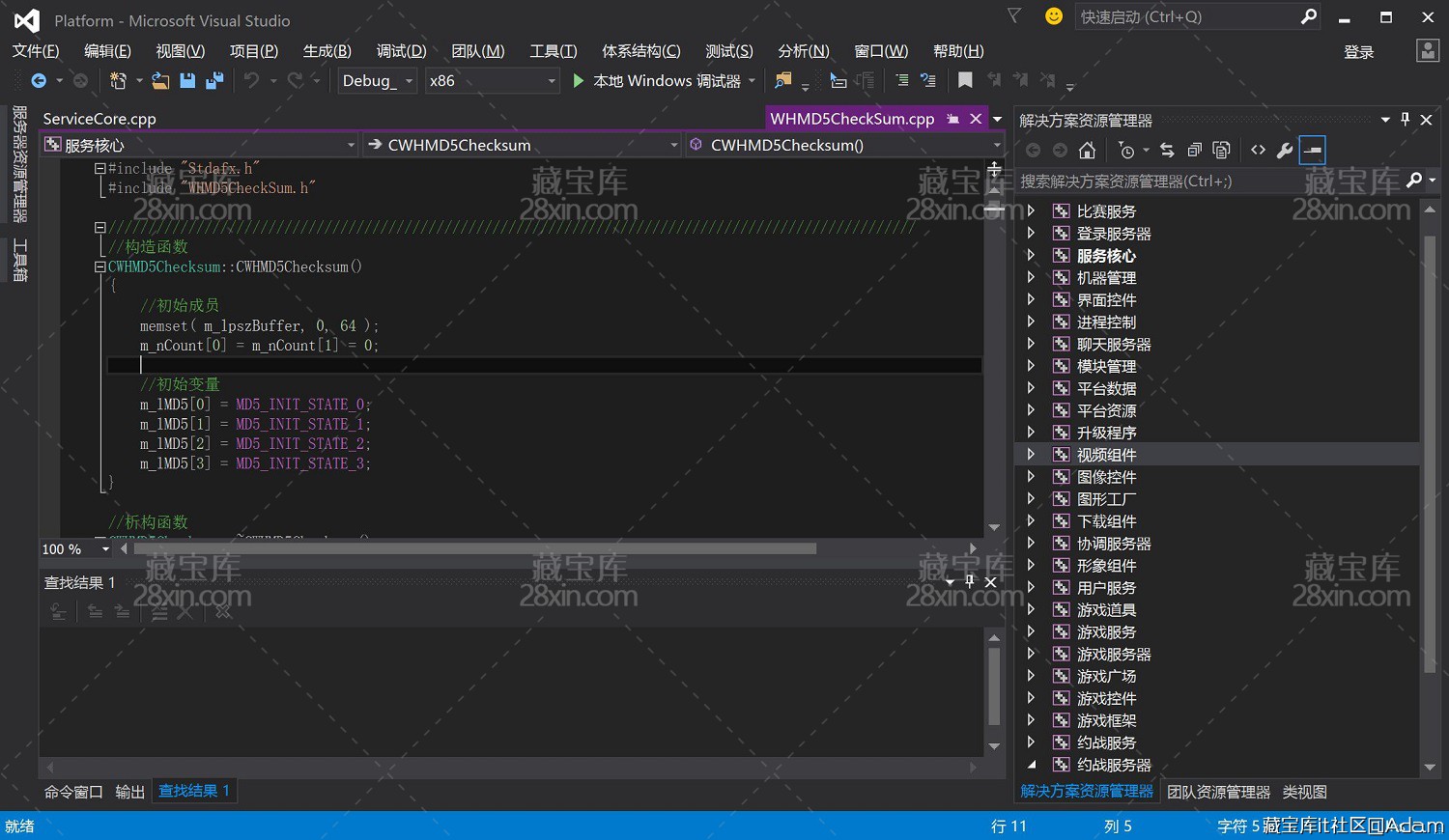Save the current file with disk icon

[187, 81]
